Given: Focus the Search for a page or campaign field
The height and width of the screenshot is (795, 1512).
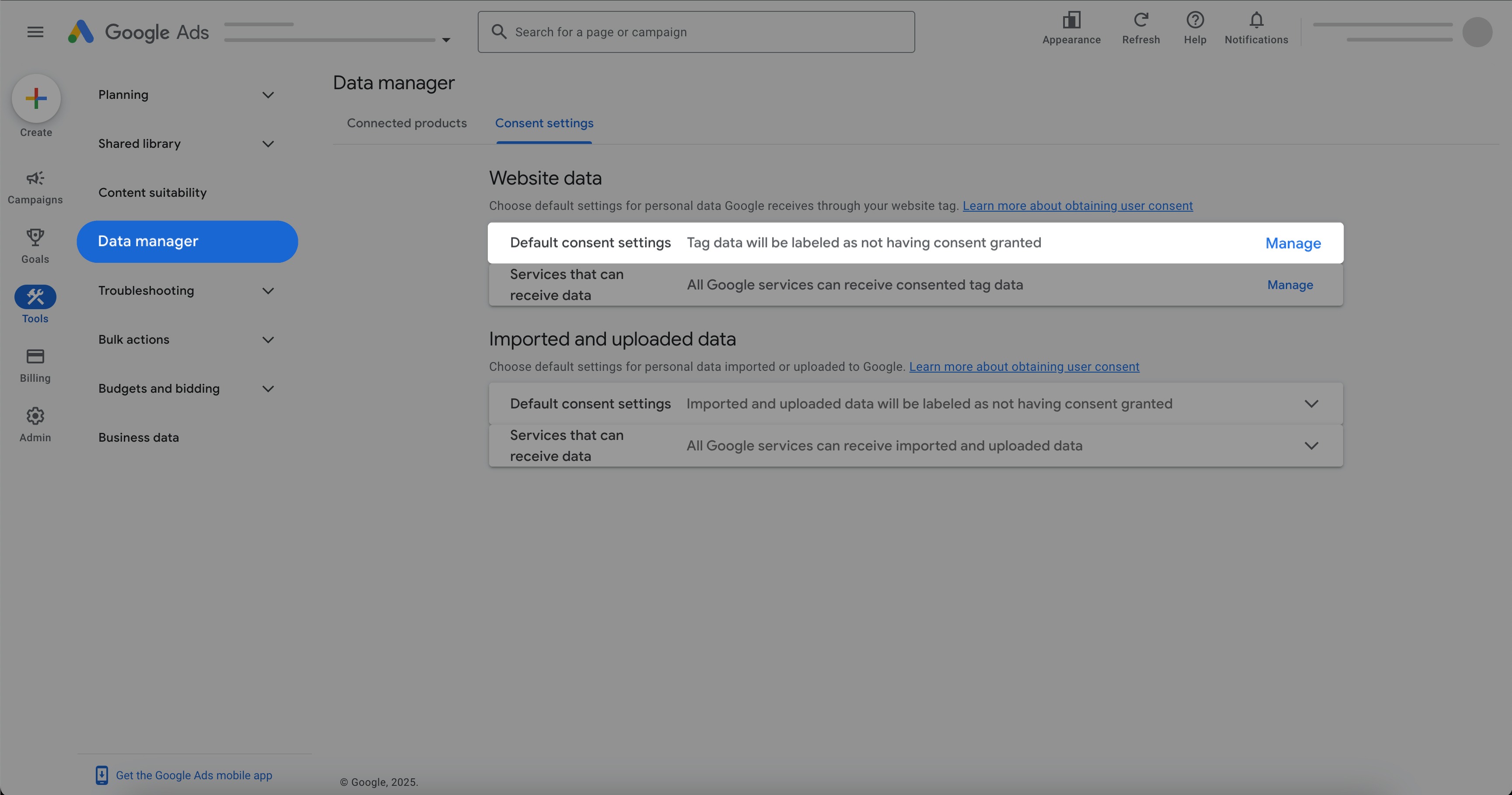Looking at the screenshot, I should [x=696, y=31].
